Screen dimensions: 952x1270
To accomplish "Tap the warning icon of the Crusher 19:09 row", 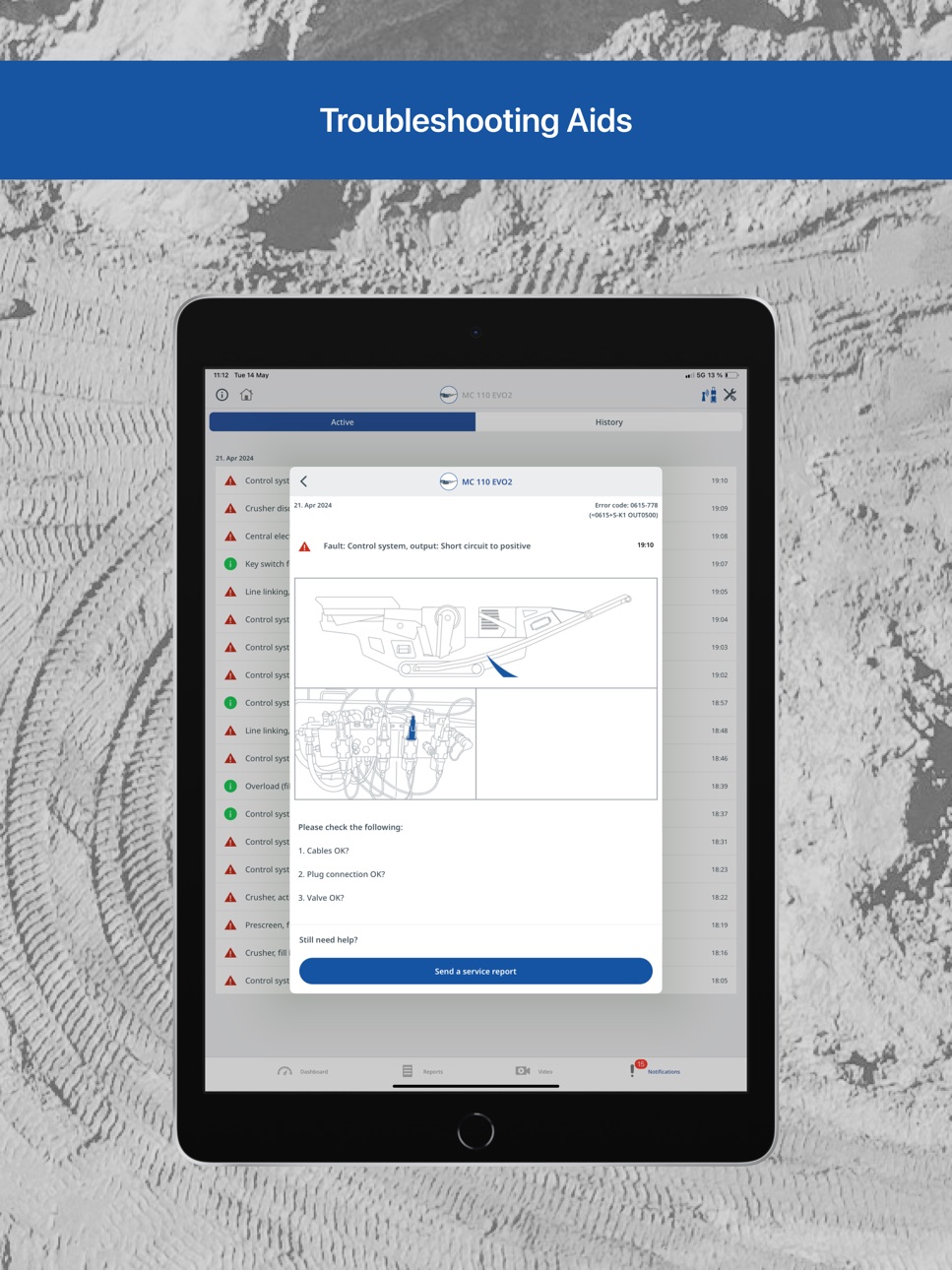I will [x=230, y=509].
